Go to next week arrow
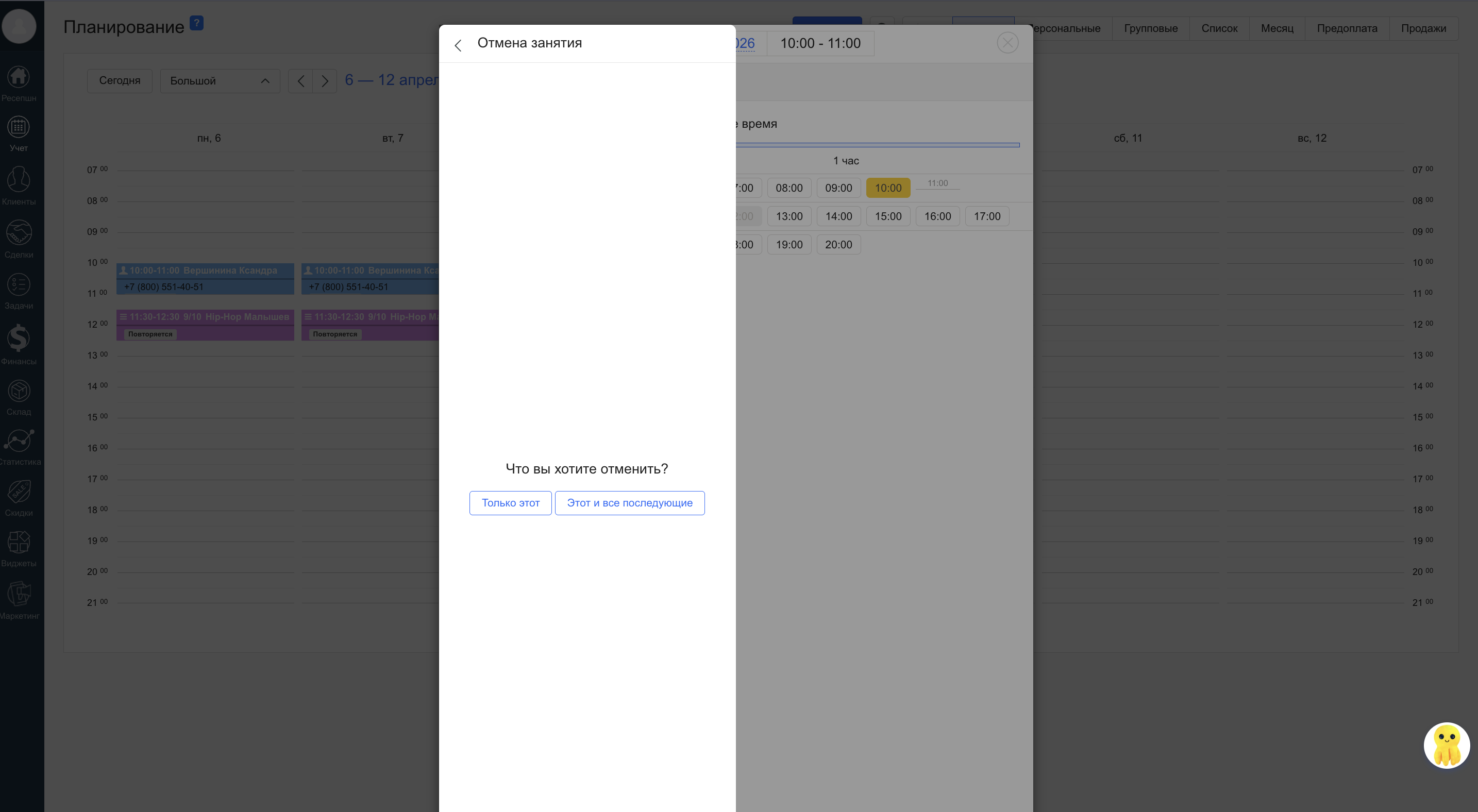 pos(325,81)
